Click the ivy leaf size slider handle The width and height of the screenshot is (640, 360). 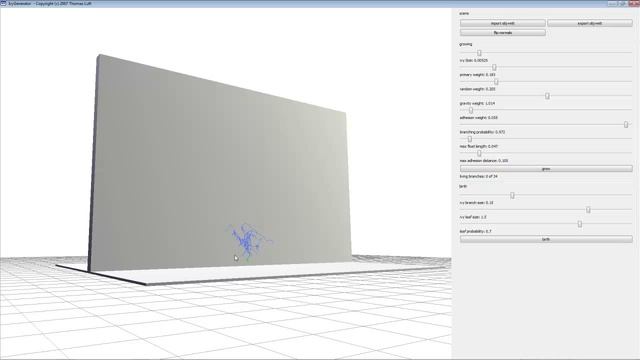[x=588, y=209]
